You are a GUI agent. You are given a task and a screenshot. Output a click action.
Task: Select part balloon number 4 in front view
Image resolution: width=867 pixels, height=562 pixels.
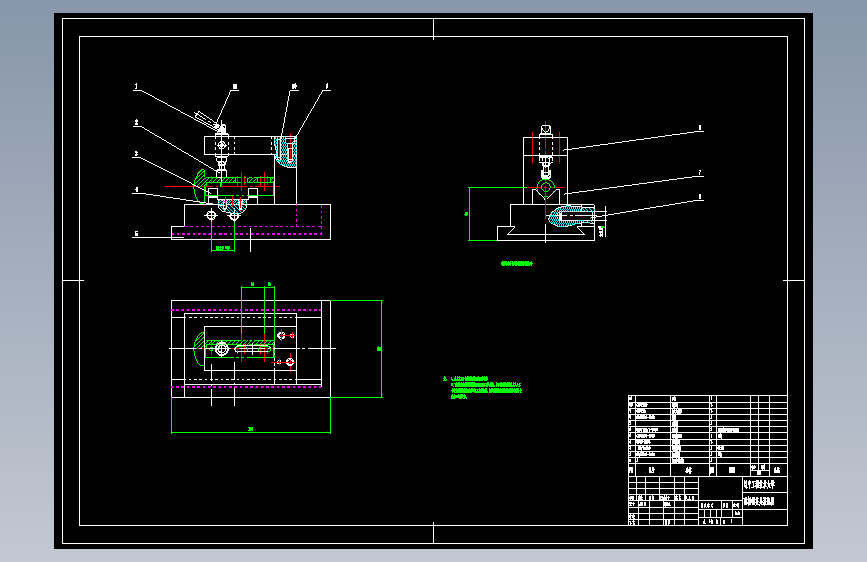click(x=136, y=190)
